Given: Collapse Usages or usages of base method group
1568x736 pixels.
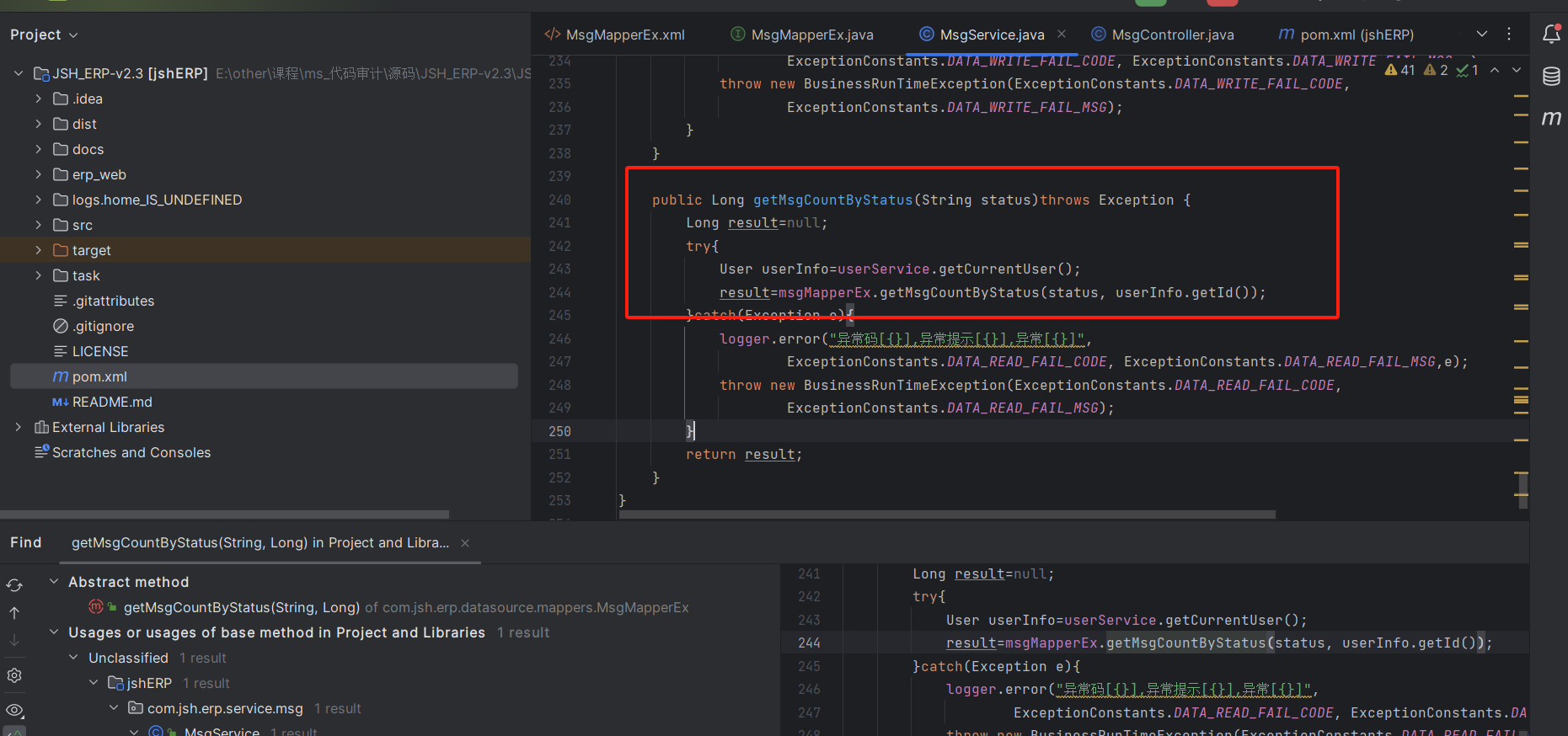Looking at the screenshot, I should tap(54, 632).
